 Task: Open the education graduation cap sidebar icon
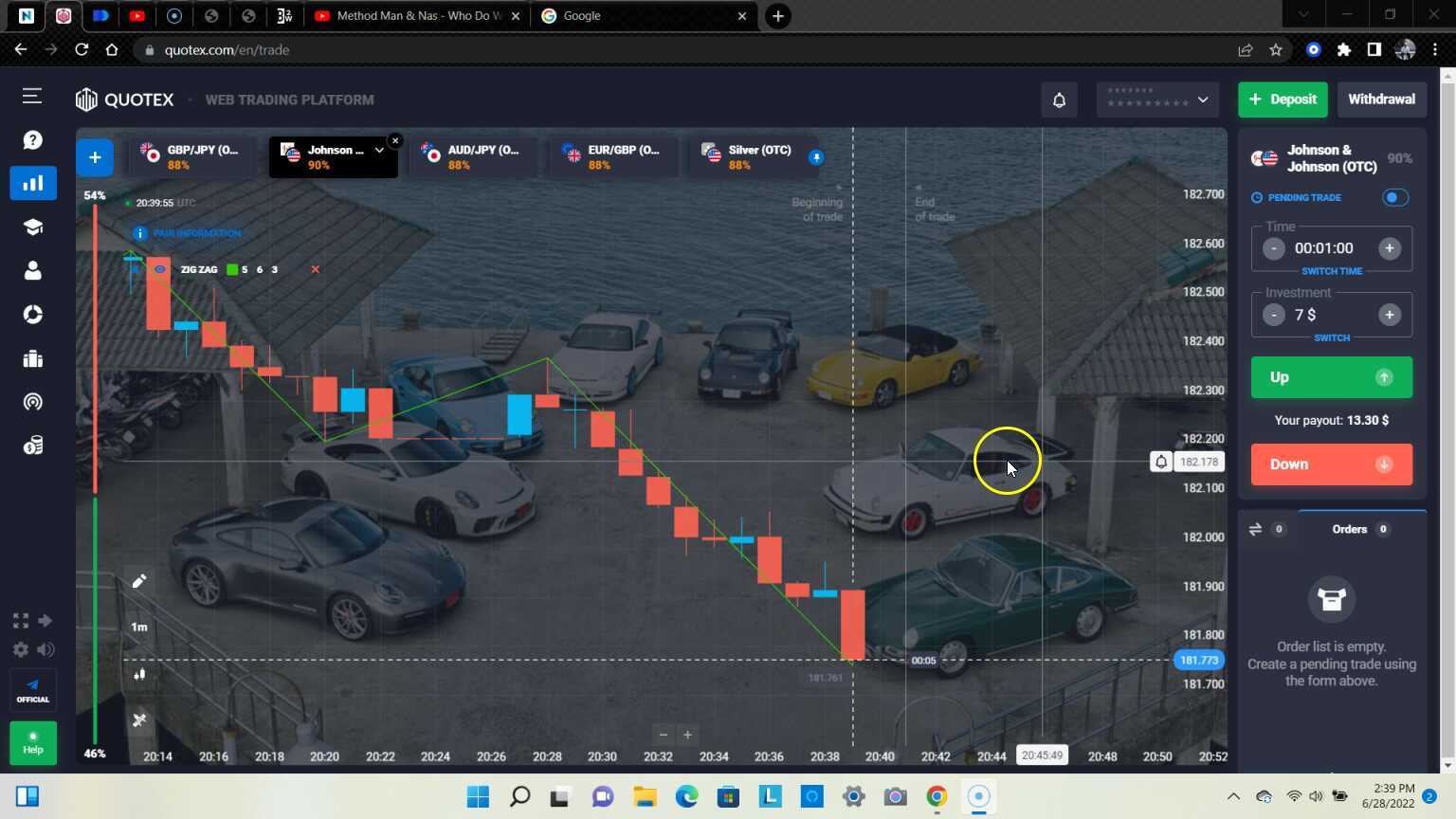pos(32,227)
